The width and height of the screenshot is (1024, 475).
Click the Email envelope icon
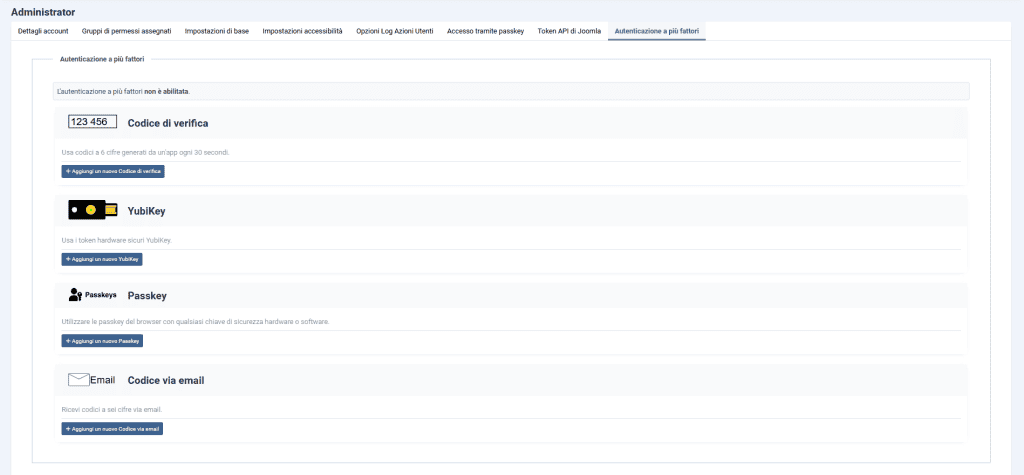tap(92, 380)
